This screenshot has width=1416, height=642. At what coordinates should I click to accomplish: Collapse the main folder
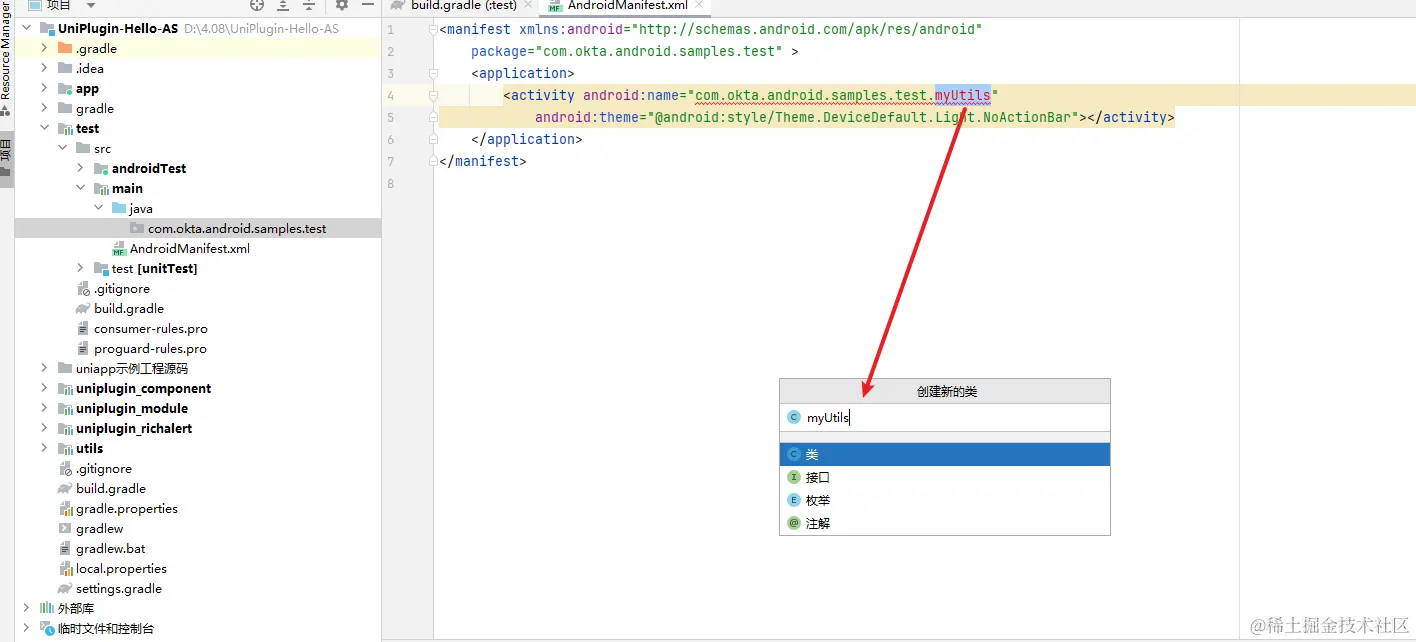click(80, 188)
